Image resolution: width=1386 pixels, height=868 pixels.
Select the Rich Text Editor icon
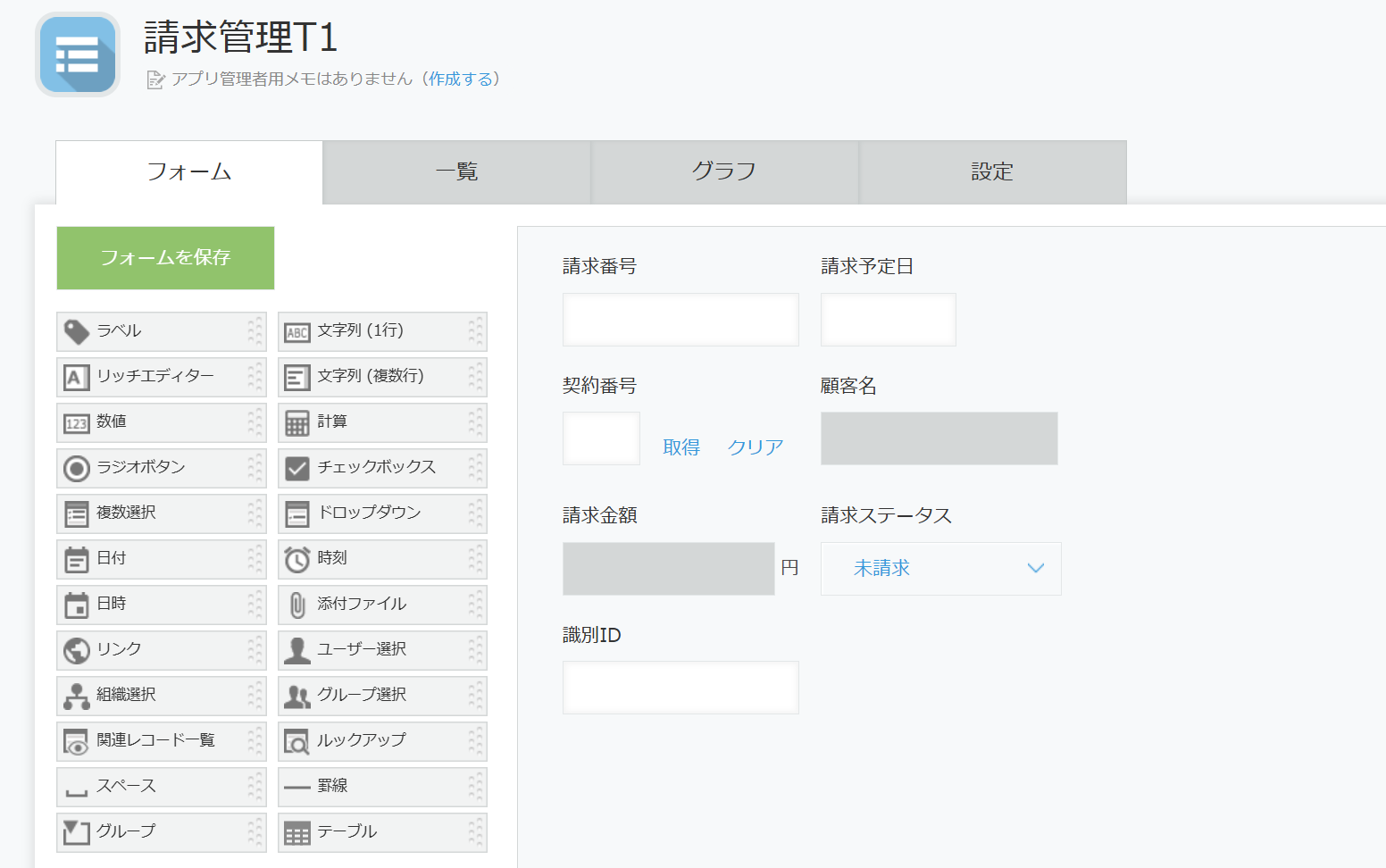tap(77, 378)
